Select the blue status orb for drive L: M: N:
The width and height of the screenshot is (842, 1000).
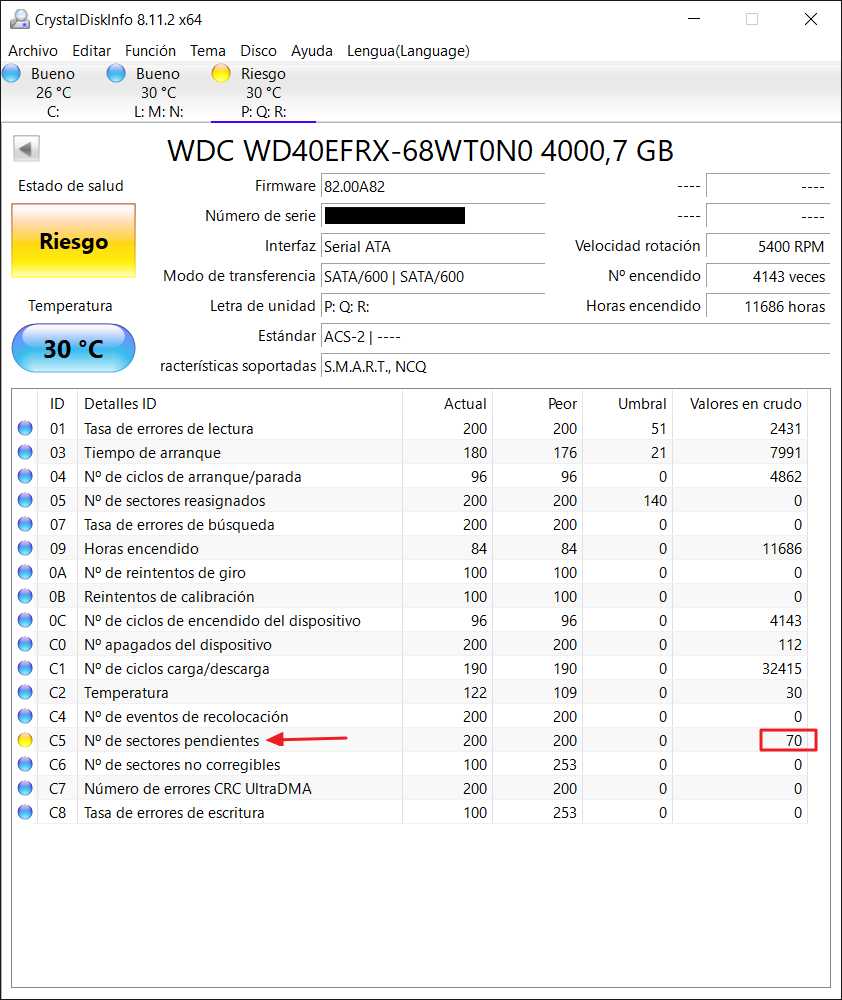coord(116,73)
